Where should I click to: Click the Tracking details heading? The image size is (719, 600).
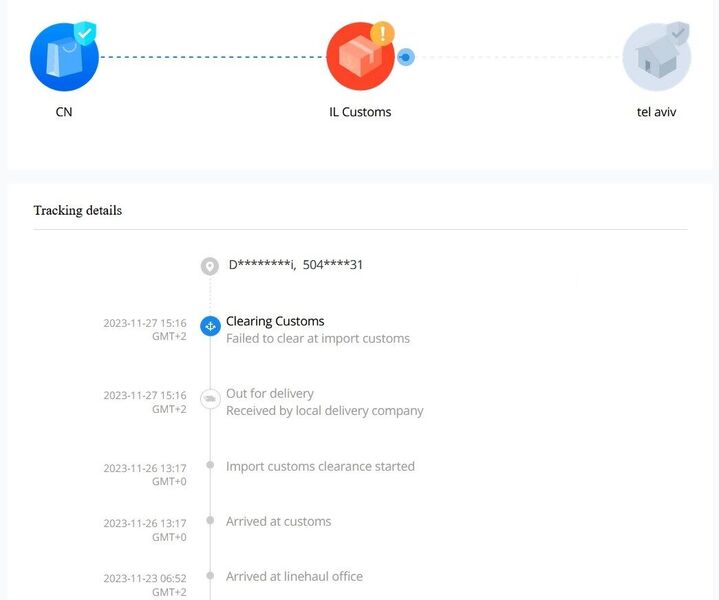78,211
